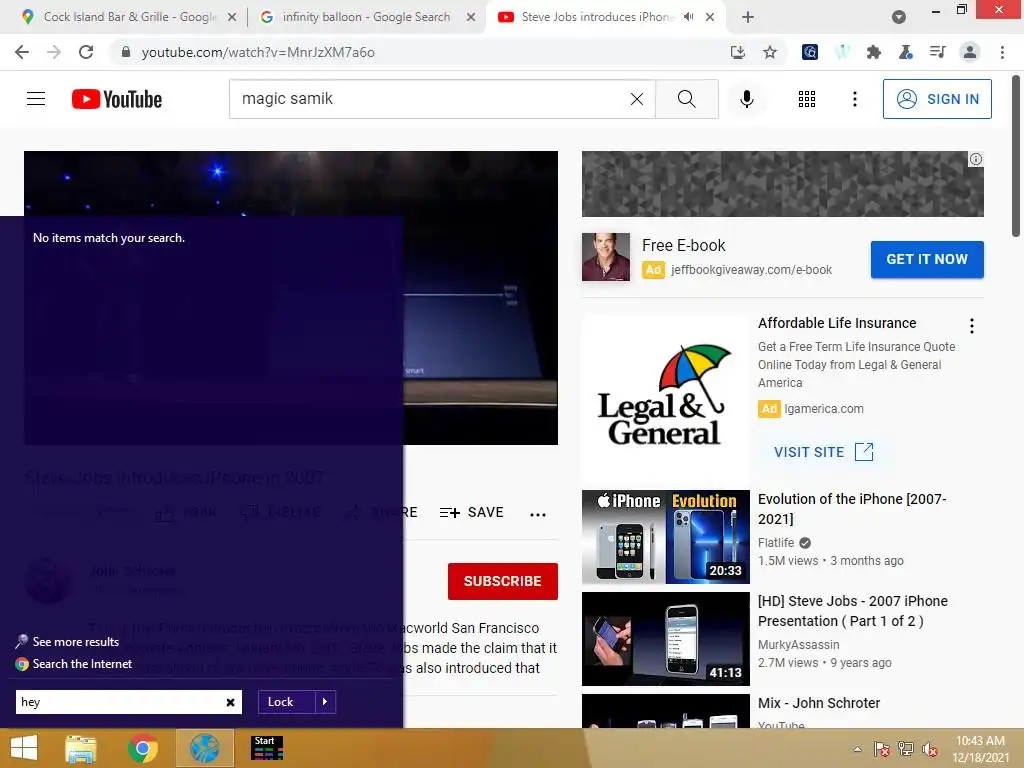The height and width of the screenshot is (768, 1024).
Task: Switch to Cock Island Bar & Grille tab
Action: (x=129, y=17)
